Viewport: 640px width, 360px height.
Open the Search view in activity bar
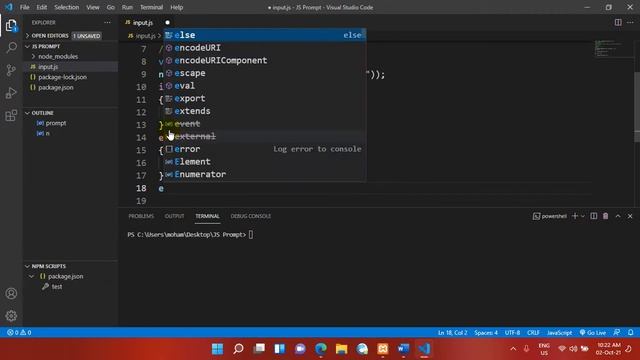coord(11,47)
